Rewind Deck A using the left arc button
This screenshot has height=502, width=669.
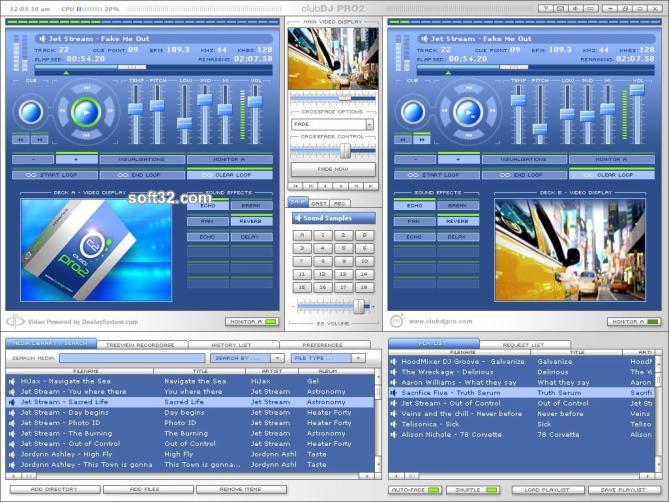[x=63, y=111]
